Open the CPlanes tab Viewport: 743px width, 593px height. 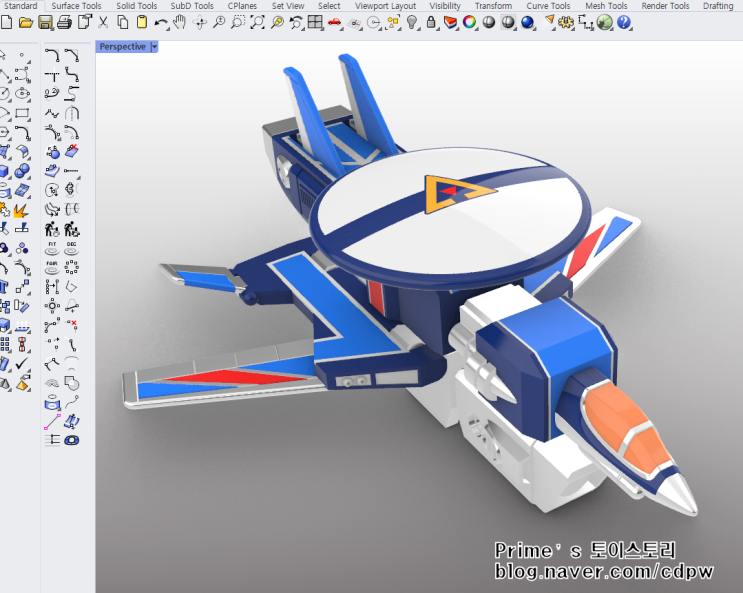point(242,6)
